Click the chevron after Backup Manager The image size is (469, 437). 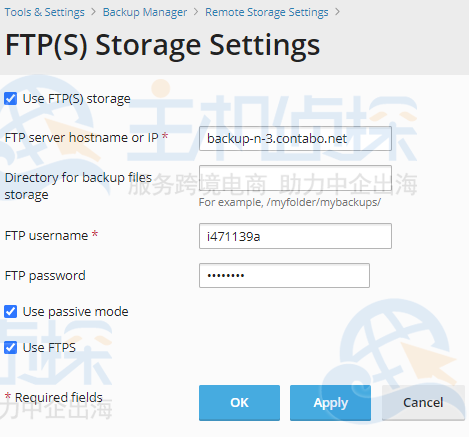click(196, 12)
